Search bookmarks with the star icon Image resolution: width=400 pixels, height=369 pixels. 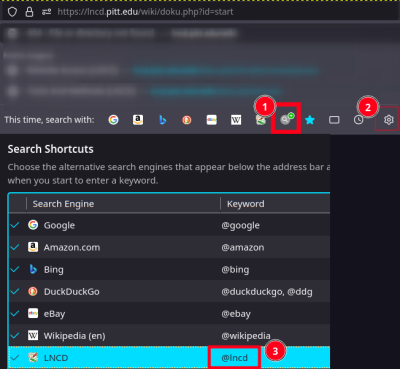[310, 120]
